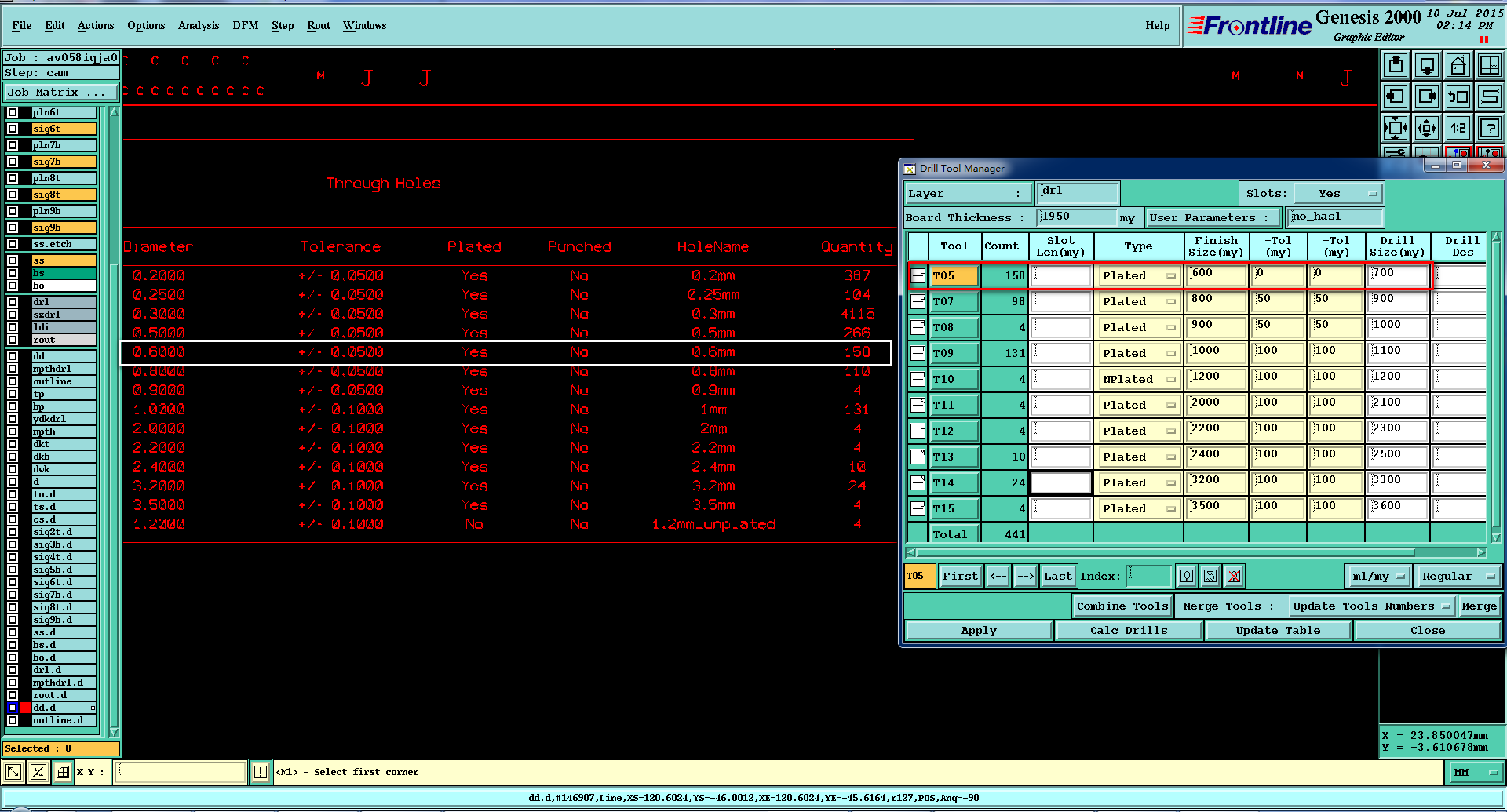
Task: Click the plus icon for tool T09
Action: (918, 353)
